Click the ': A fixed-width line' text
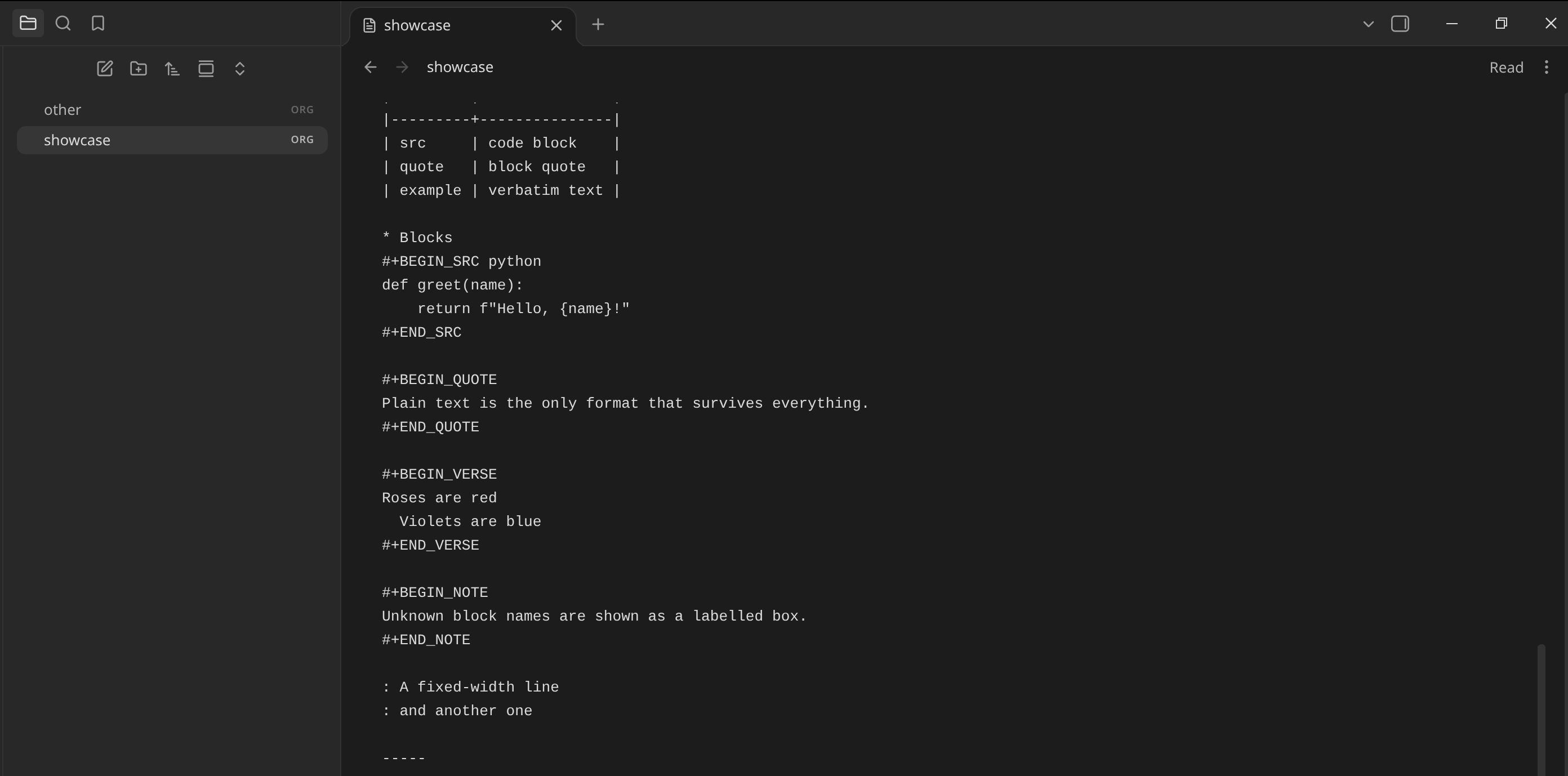The width and height of the screenshot is (1568, 776). 470,688
